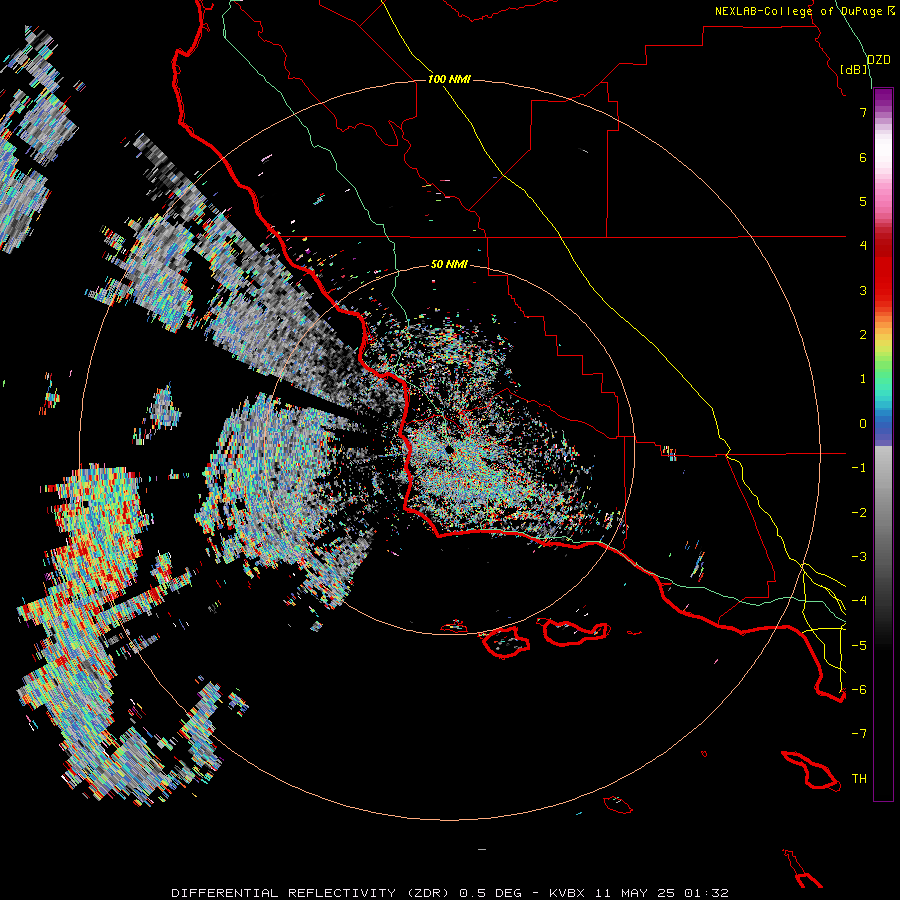Click the 1 tick label on scale

[863, 379]
